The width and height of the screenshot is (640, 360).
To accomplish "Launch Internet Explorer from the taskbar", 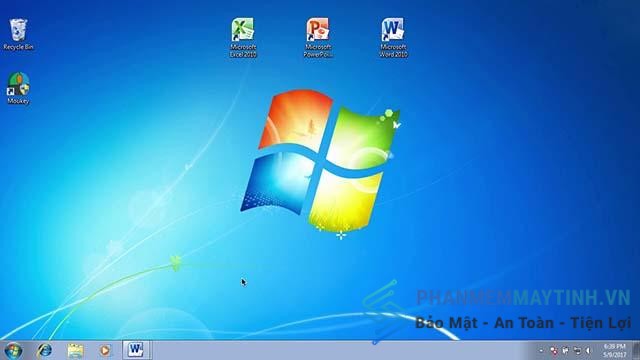I will (x=44, y=350).
